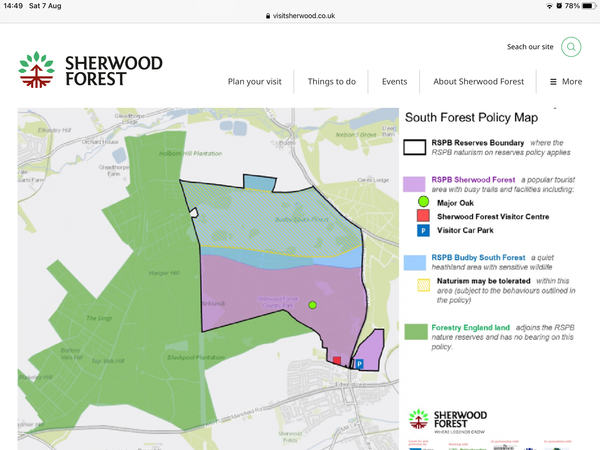Screen dimensions: 600x450
Task: Click green Forestry England land swatch
Action: (416, 332)
